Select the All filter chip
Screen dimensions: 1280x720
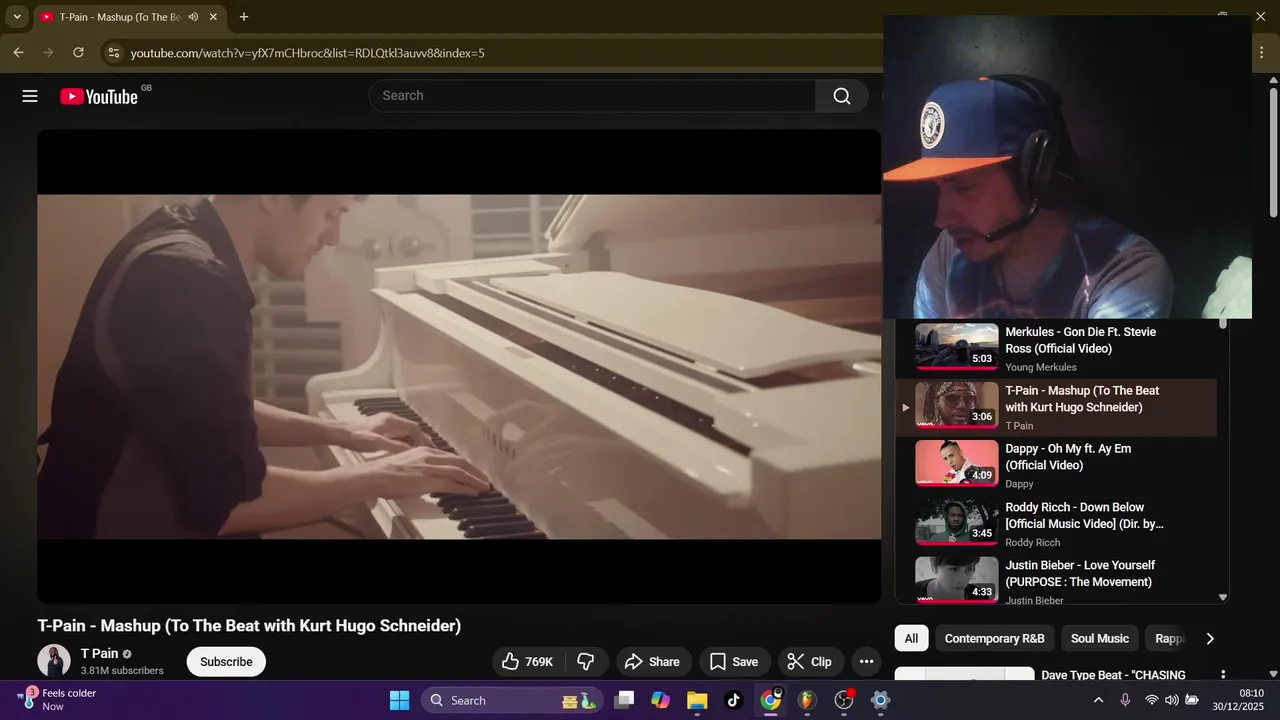pyautogui.click(x=911, y=638)
